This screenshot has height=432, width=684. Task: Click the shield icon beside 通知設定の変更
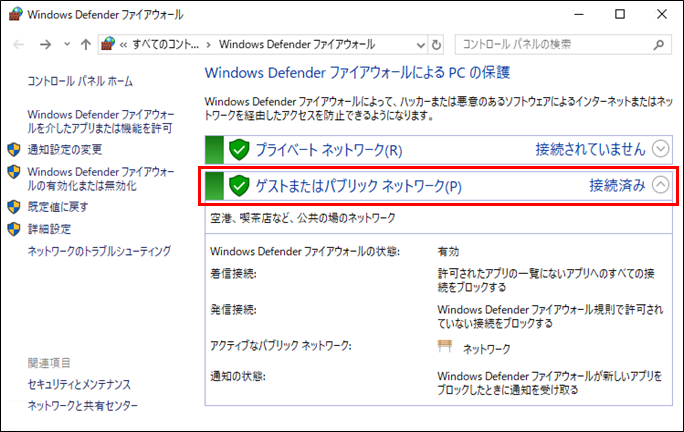14,150
